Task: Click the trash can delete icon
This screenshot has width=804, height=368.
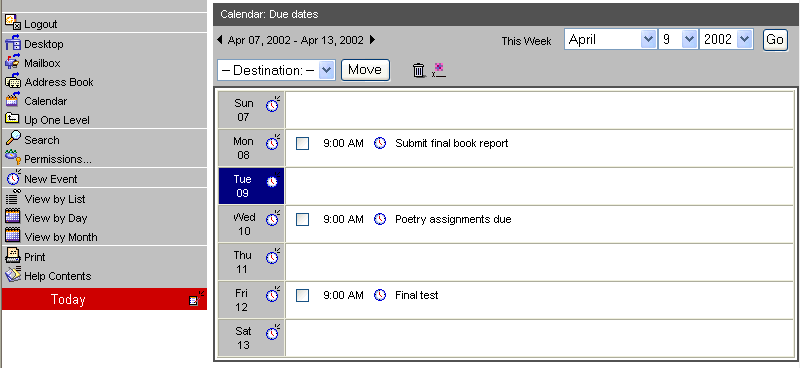Action: tap(419, 70)
